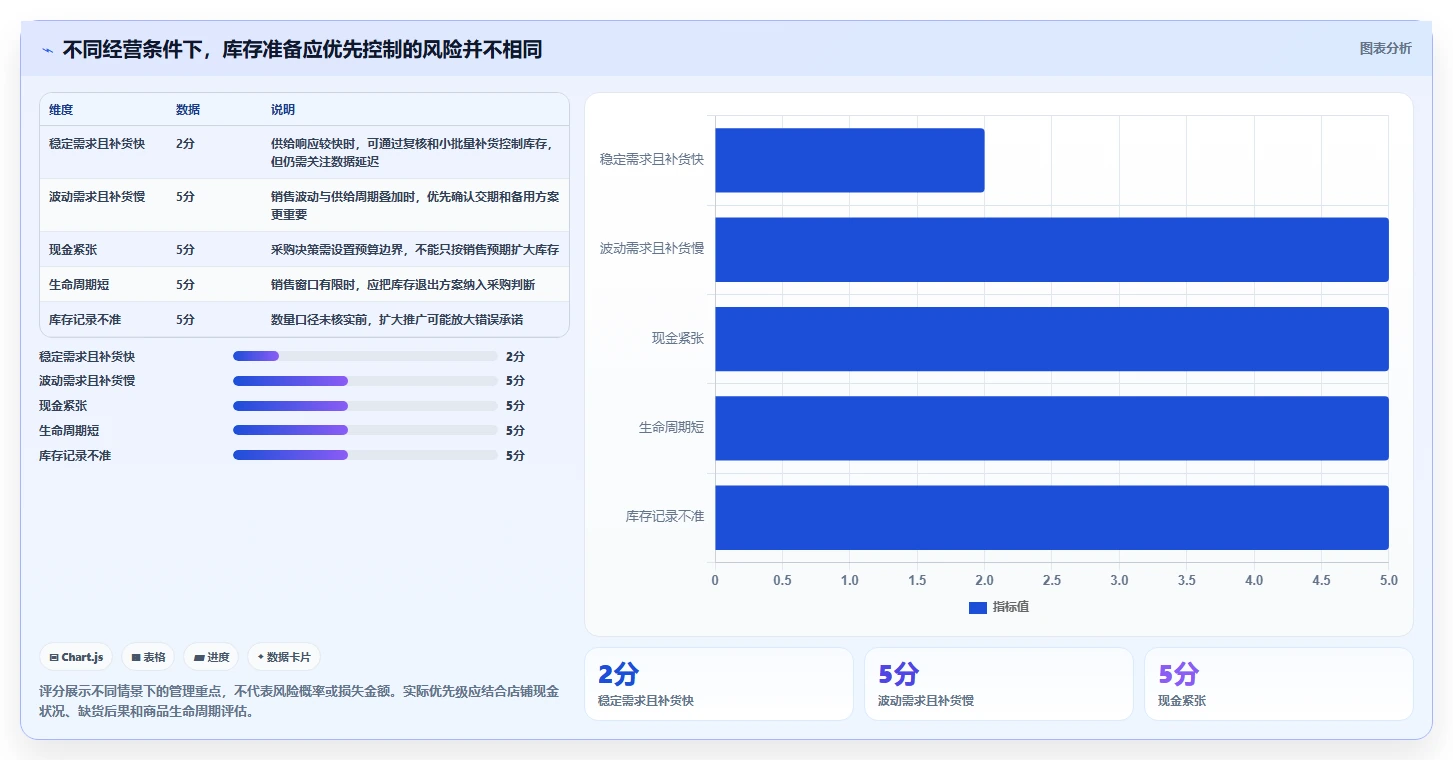Open the 2分 稳定需求且补货快 data card

click(x=719, y=684)
